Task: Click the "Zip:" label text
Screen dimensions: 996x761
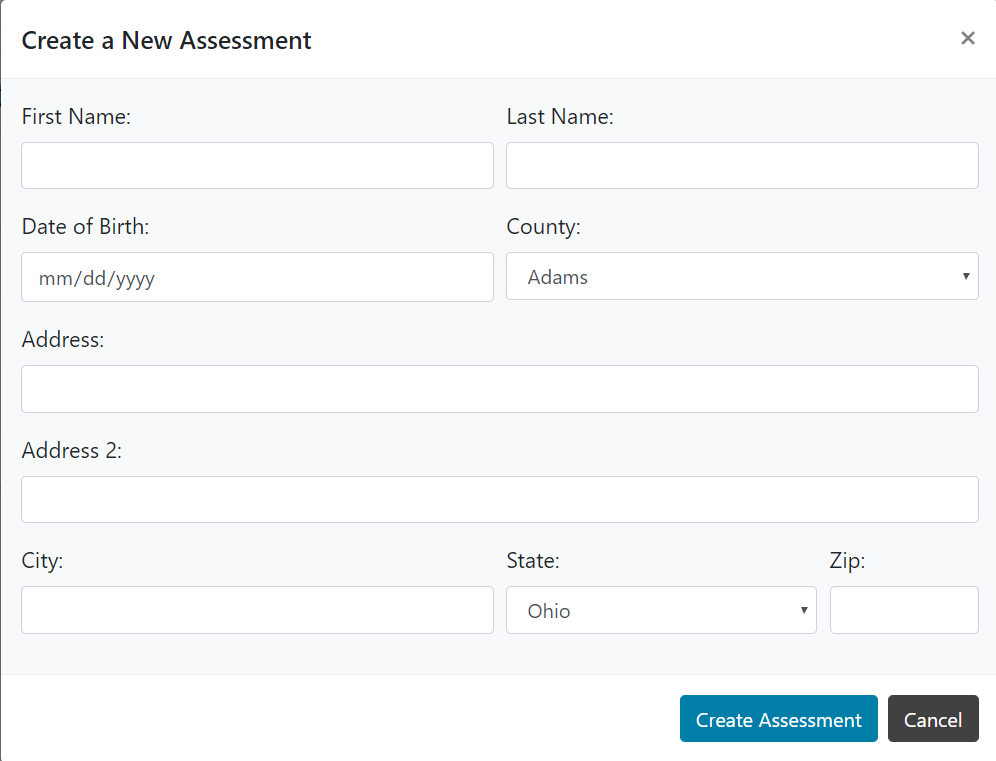Action: click(847, 561)
